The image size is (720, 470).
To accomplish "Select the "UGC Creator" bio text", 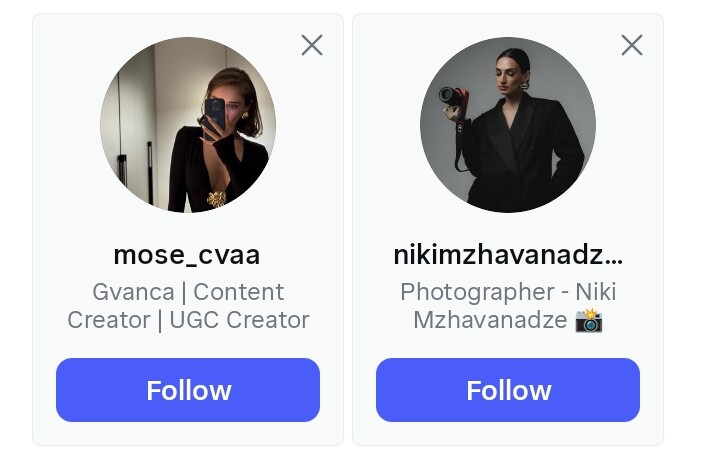I will (239, 320).
